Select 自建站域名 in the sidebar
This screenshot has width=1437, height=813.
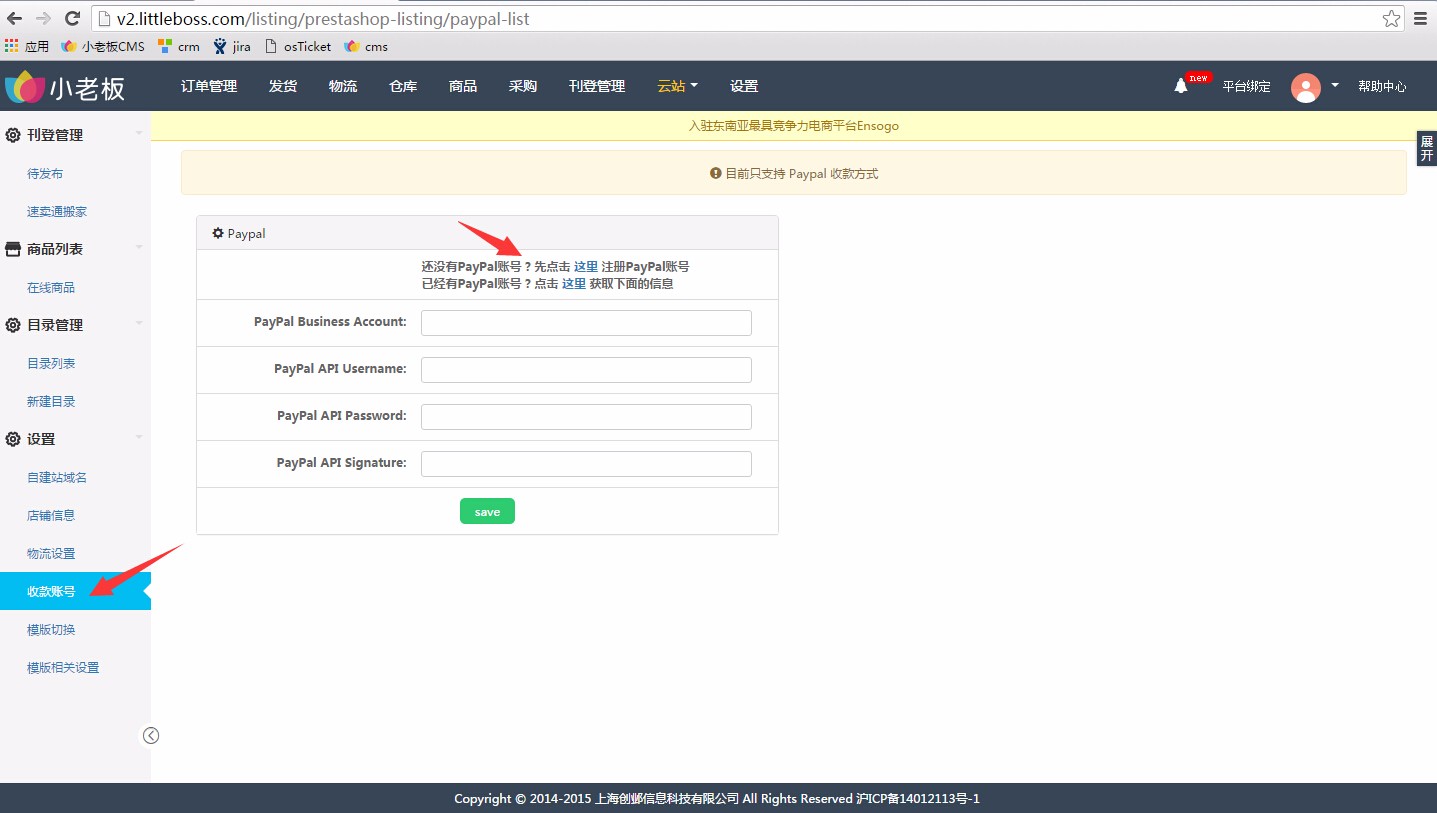(57, 478)
